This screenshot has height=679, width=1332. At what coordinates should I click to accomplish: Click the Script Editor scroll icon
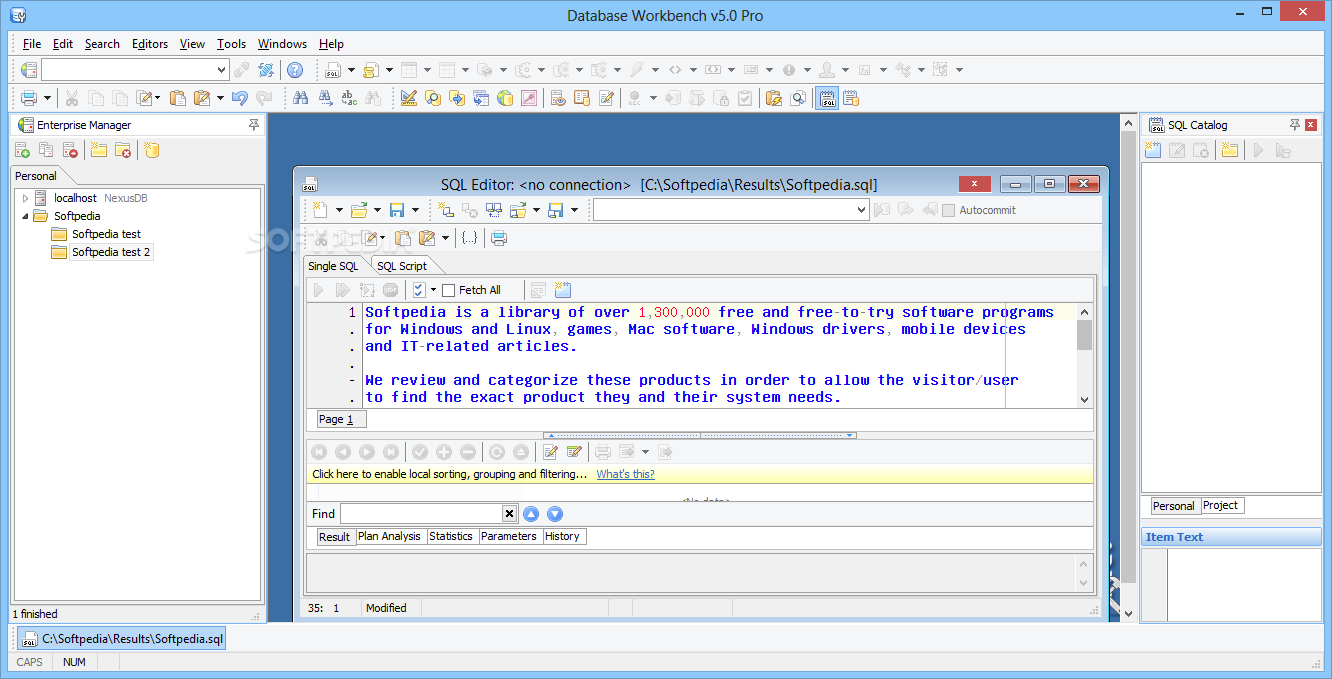[x=371, y=70]
